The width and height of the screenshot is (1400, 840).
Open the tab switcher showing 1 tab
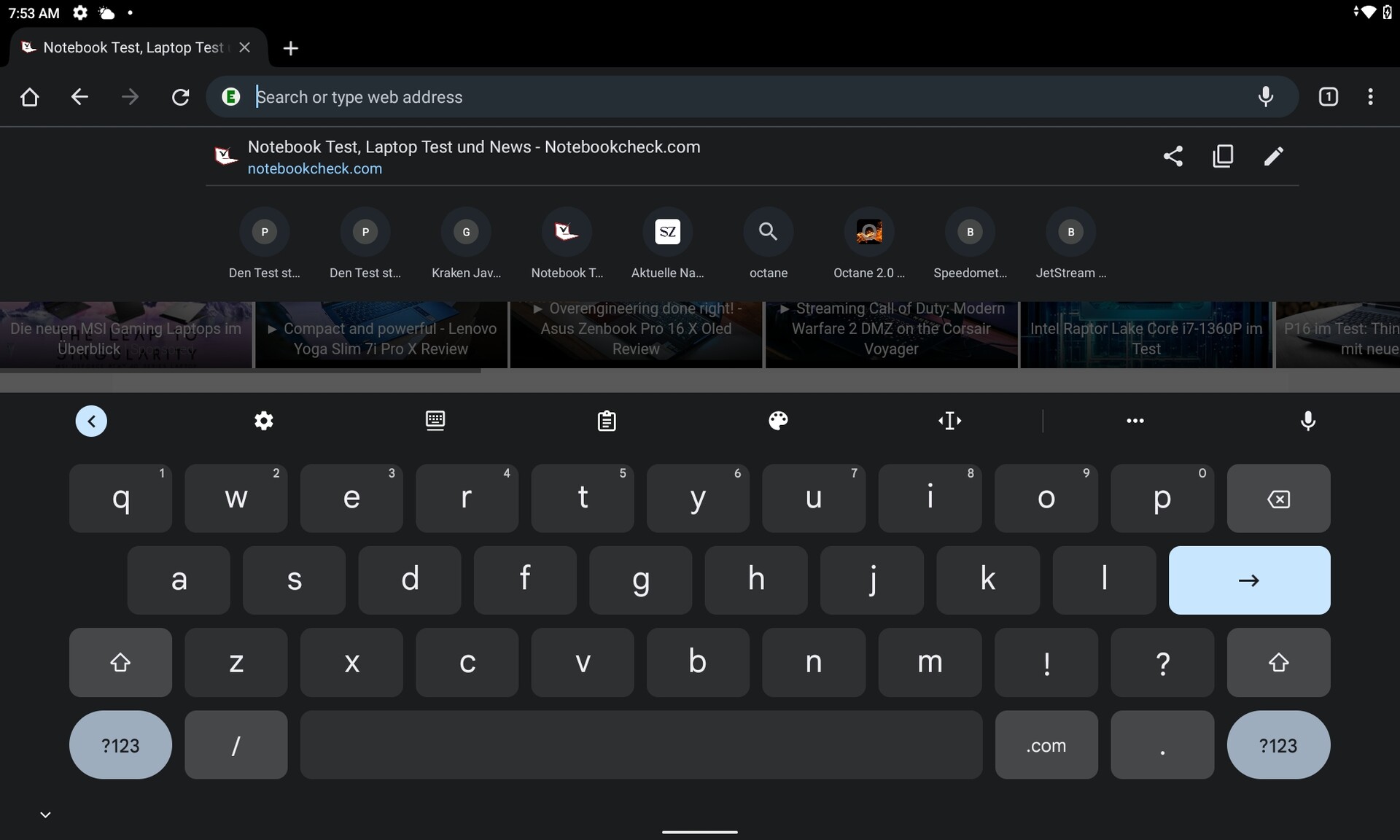tap(1328, 97)
